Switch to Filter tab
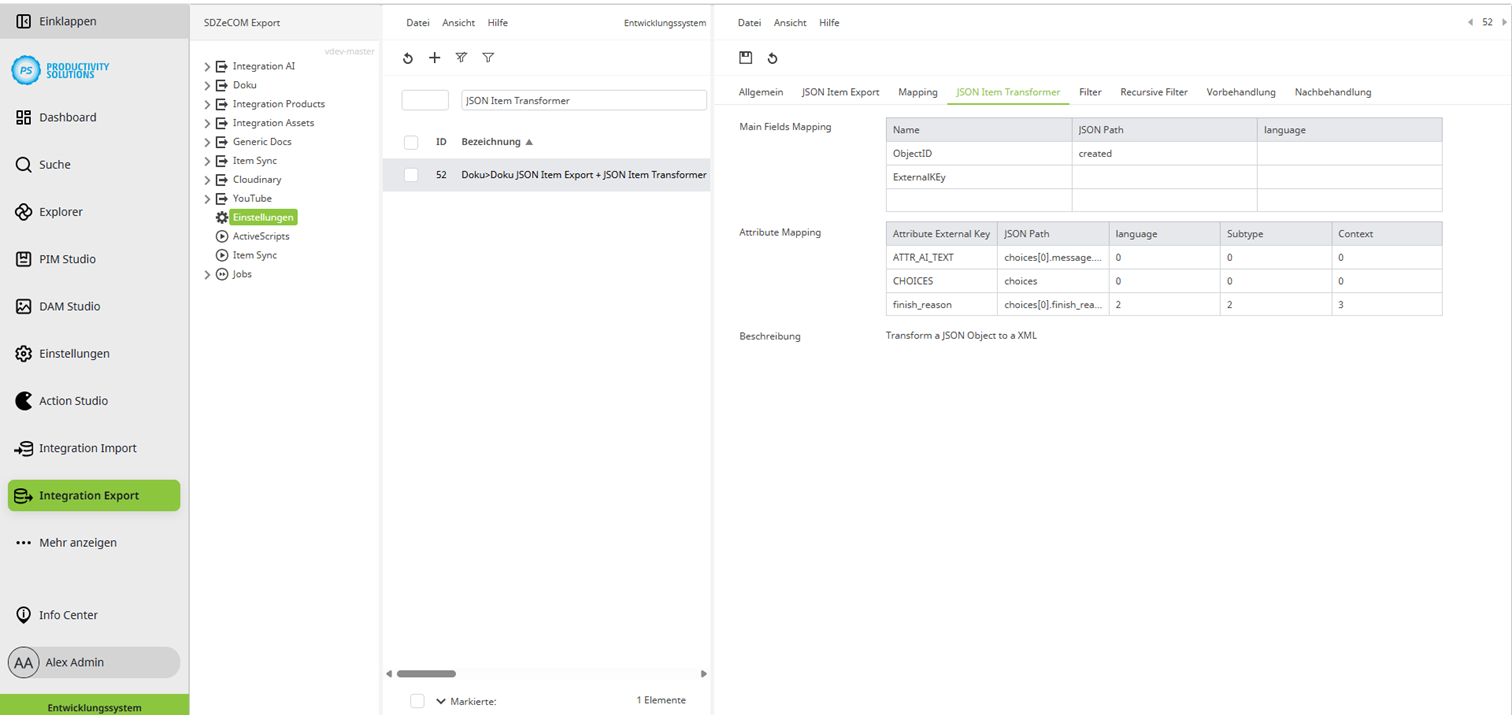 (1090, 92)
